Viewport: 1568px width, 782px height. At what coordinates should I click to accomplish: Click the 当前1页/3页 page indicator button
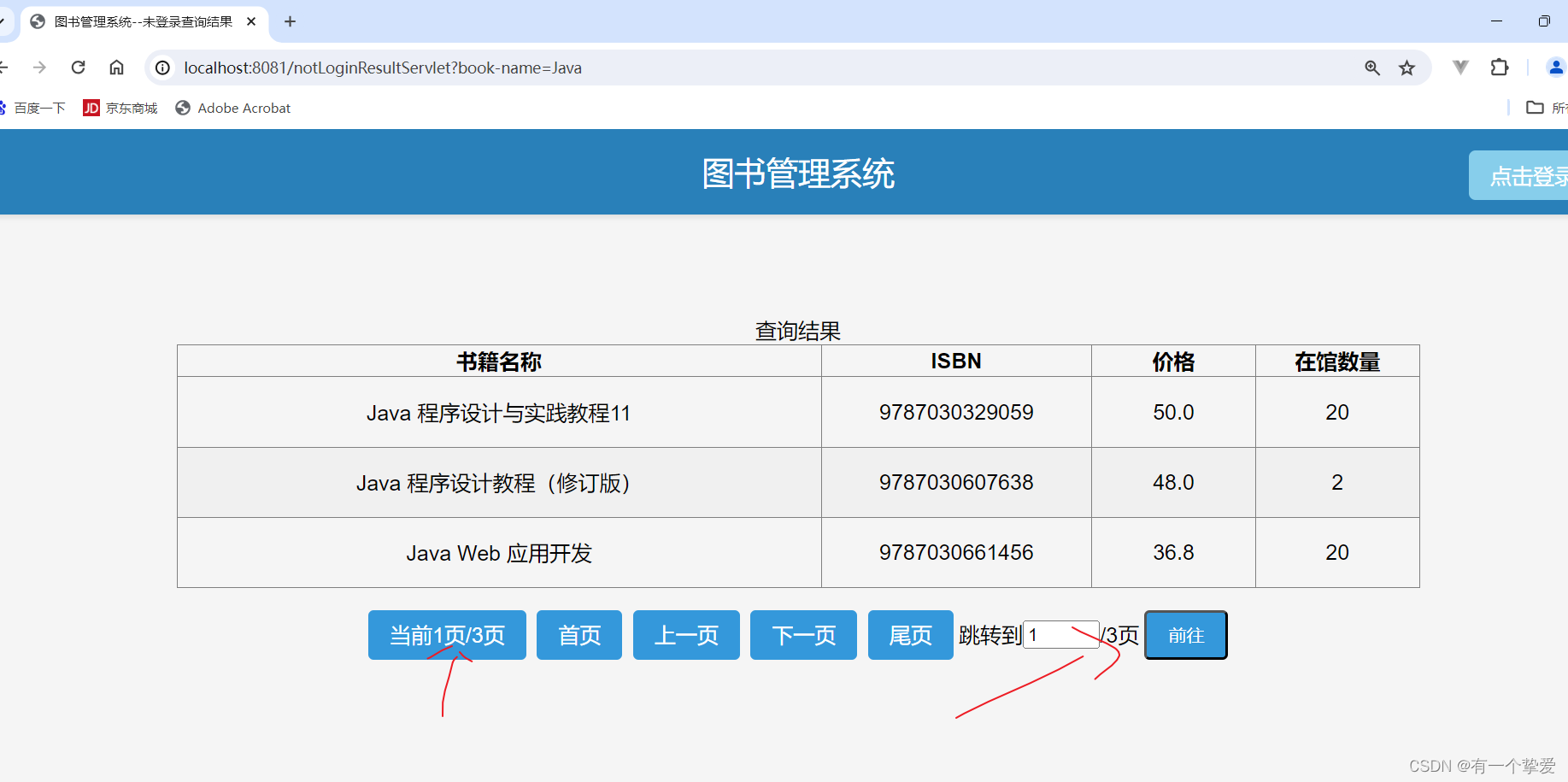[x=446, y=635]
